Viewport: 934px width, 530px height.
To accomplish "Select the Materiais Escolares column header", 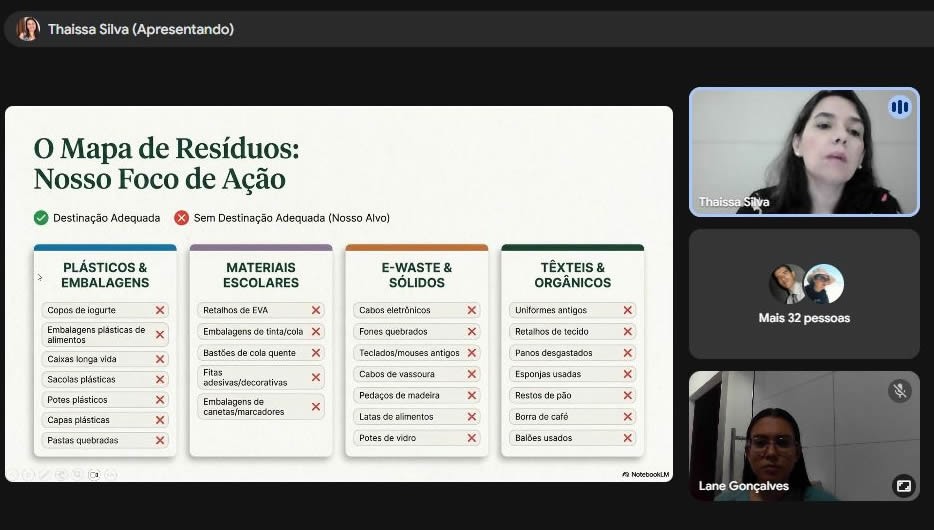I will [x=261, y=275].
